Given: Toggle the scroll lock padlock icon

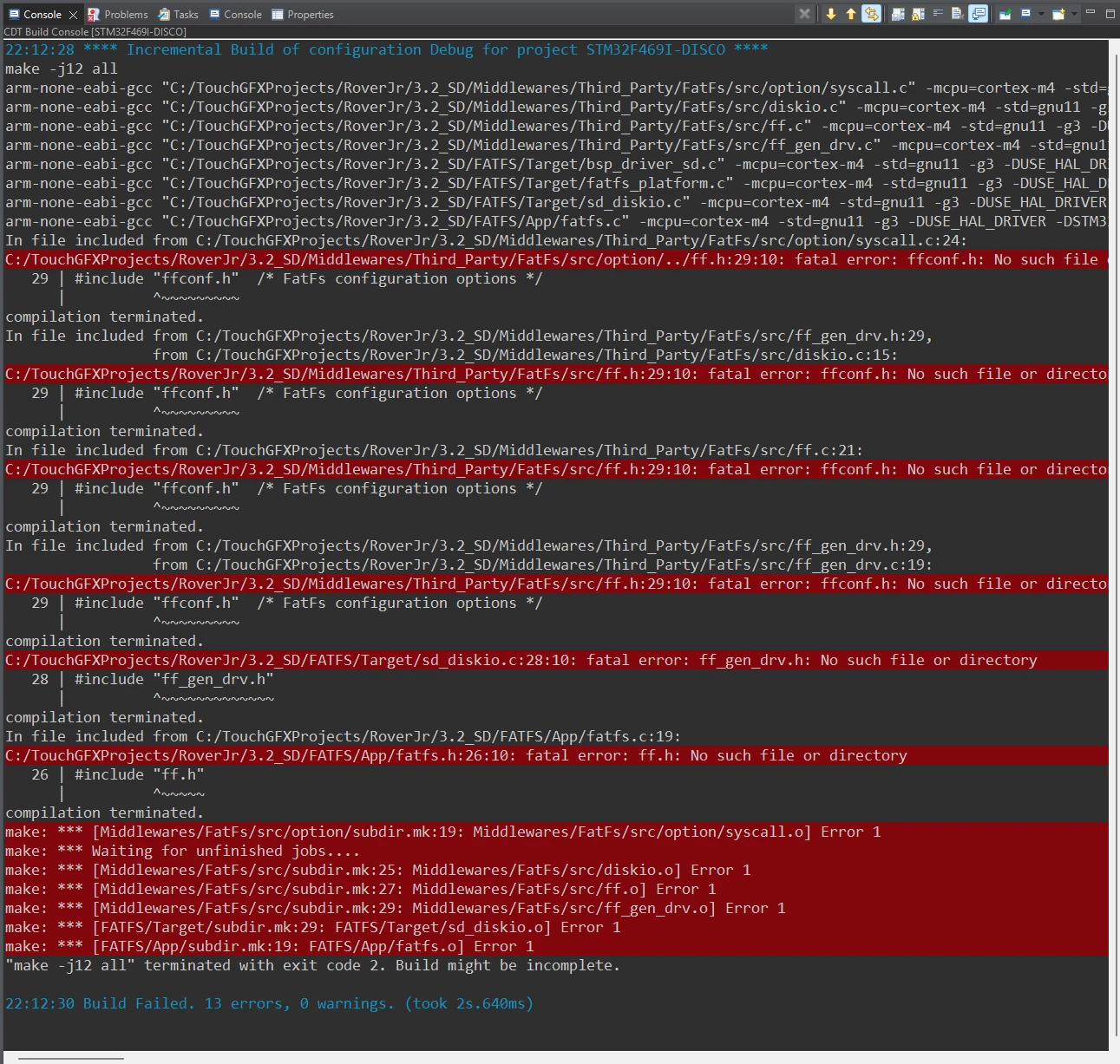Looking at the screenshot, I should (918, 14).
